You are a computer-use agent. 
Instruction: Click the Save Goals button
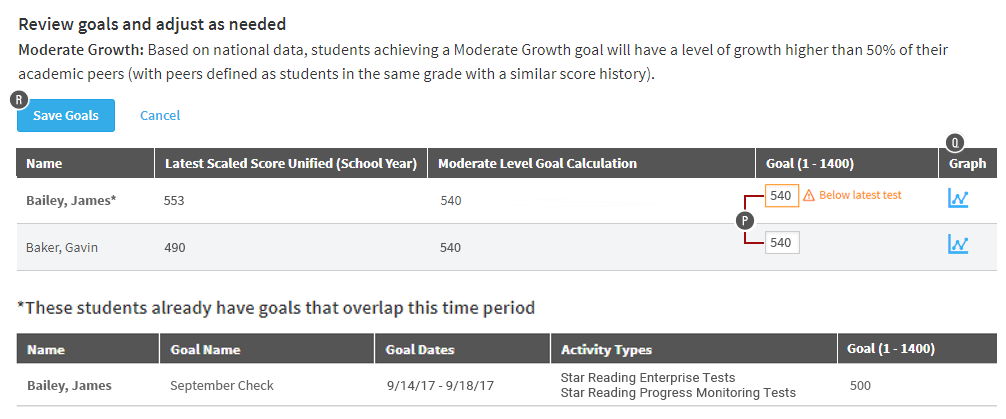tap(66, 116)
